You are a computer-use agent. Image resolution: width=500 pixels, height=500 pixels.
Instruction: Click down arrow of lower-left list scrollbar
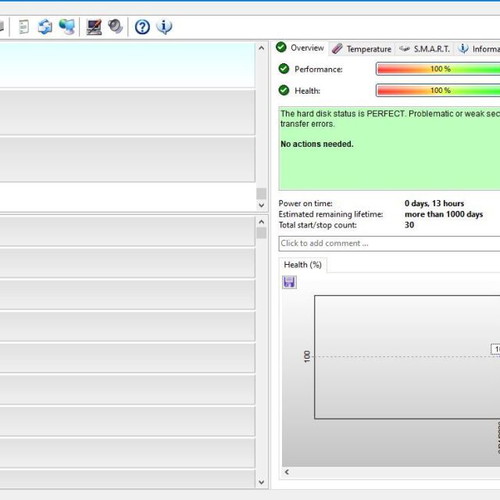[x=262, y=482]
